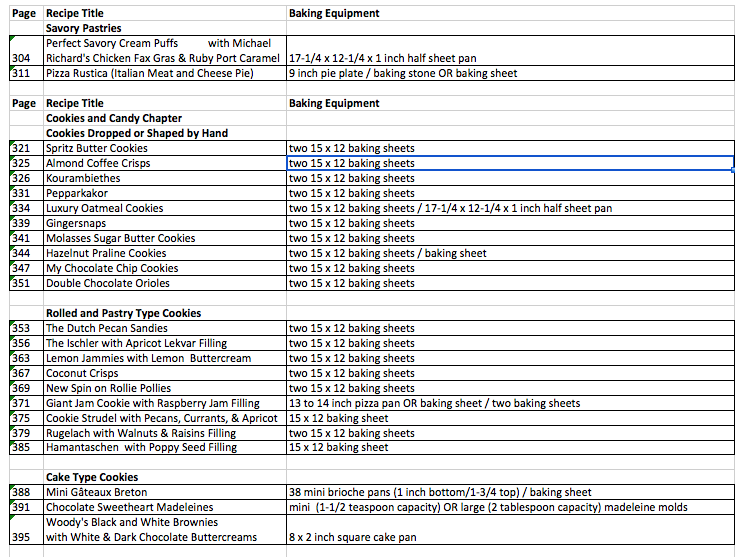Click 'The Ischler with Apricot Lekvar Filling'
Viewport: 746px width, 557px height.
pos(165,343)
